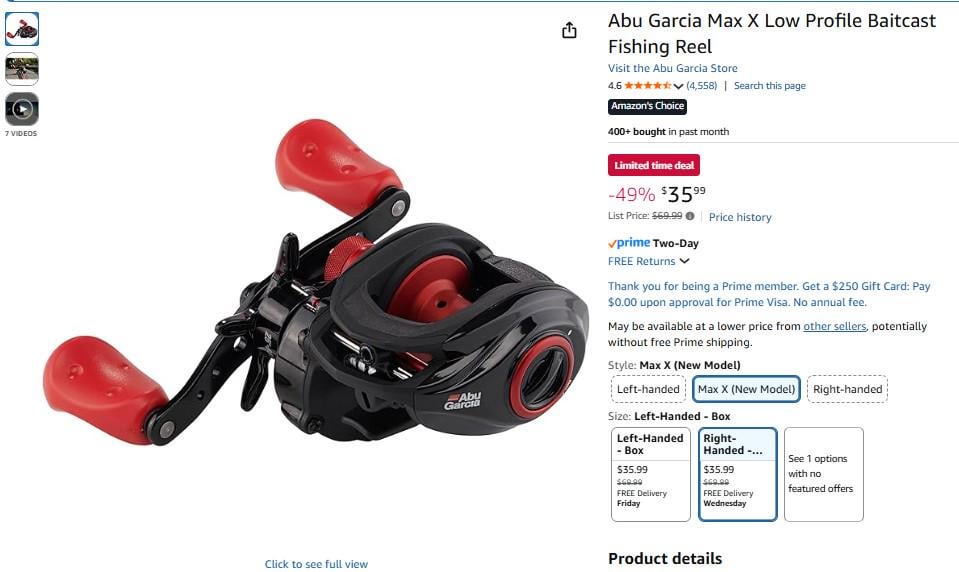This screenshot has height=572, width=959.
Task: Select the first reel product thumbnail
Action: 22,29
